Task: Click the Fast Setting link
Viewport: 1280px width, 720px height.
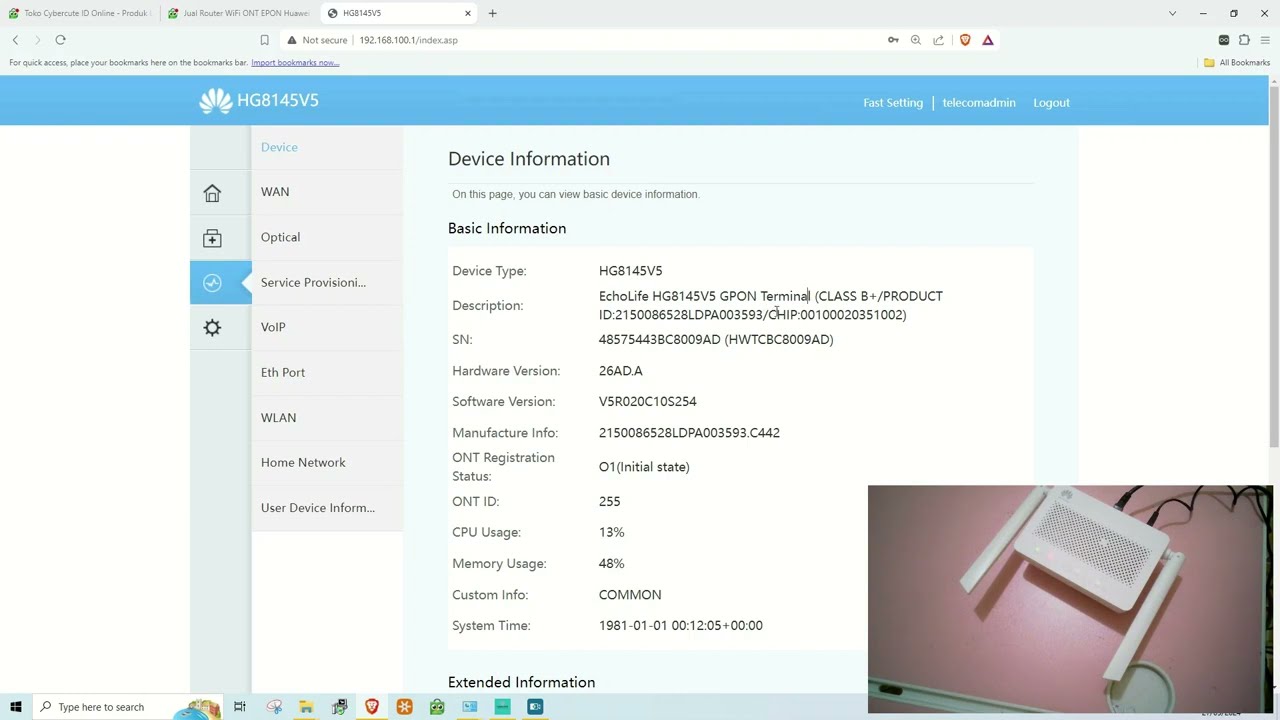Action: click(893, 103)
